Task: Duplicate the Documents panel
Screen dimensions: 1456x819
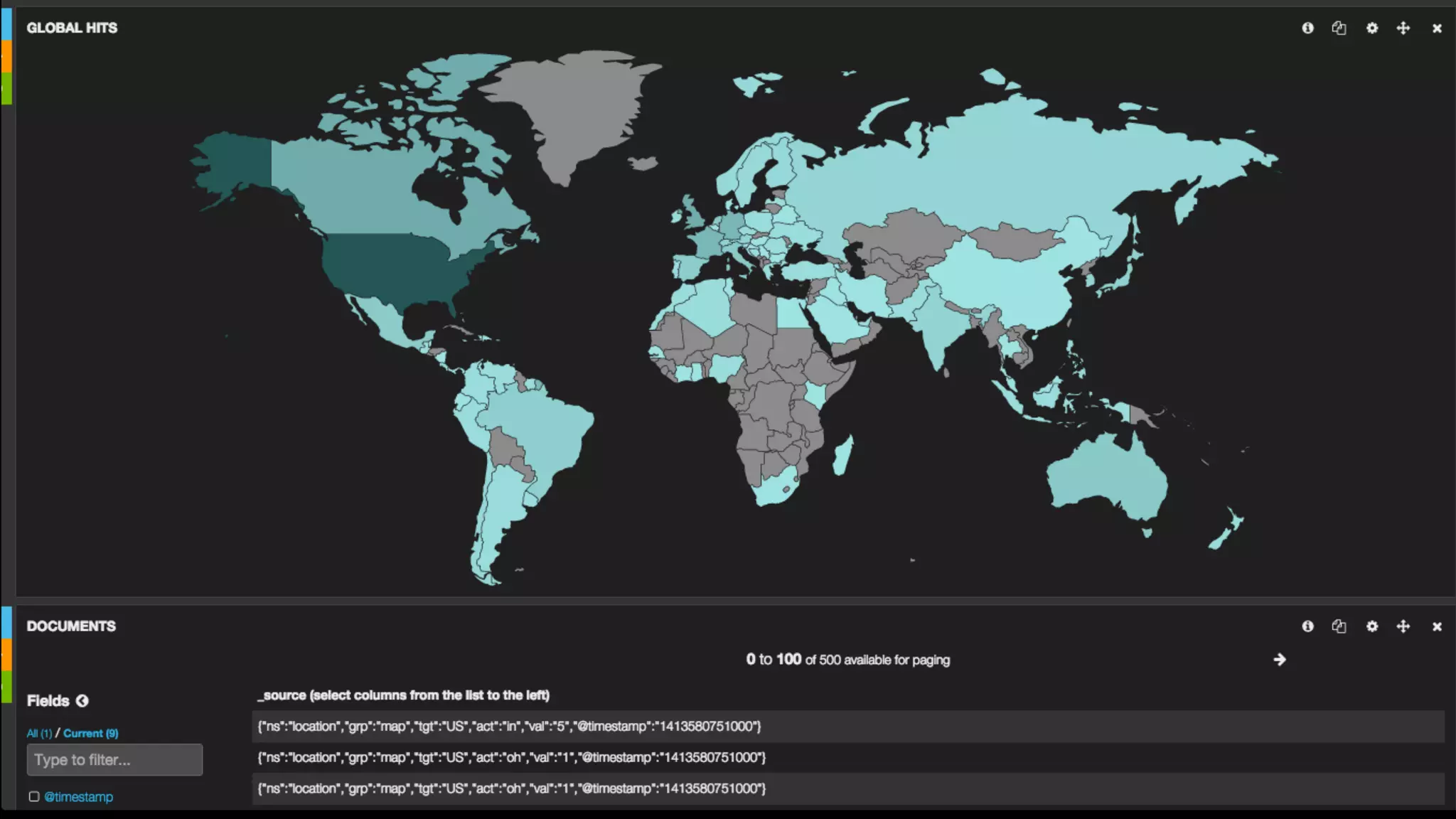Action: [1339, 626]
